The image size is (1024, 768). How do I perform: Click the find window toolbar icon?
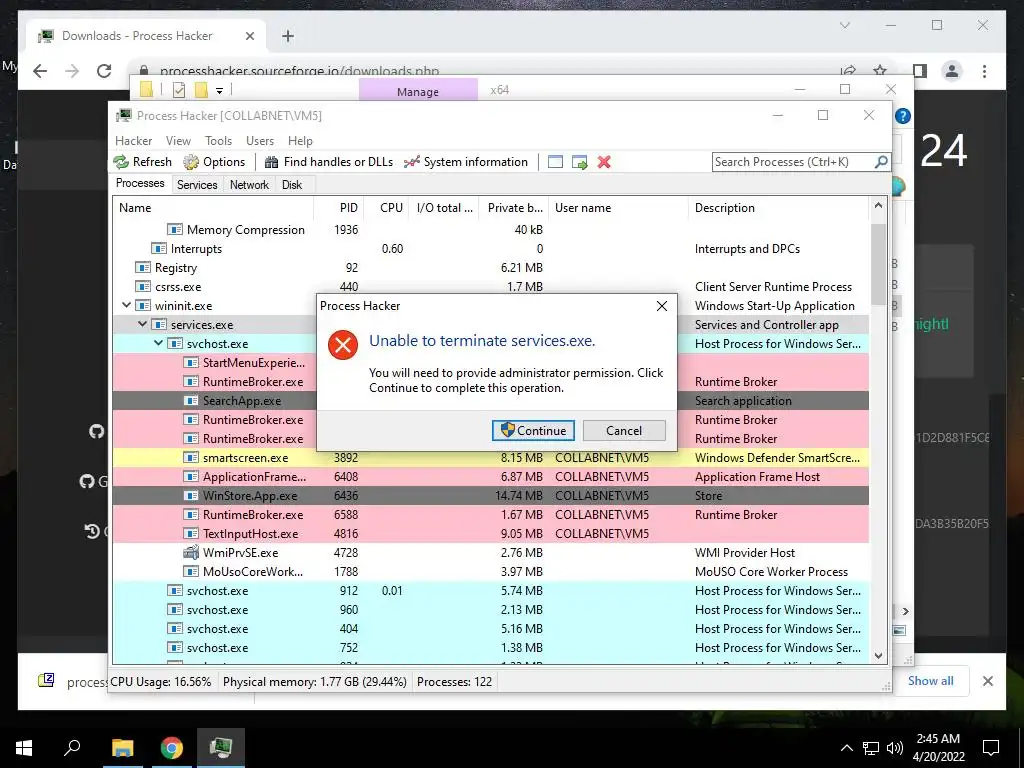tap(555, 162)
